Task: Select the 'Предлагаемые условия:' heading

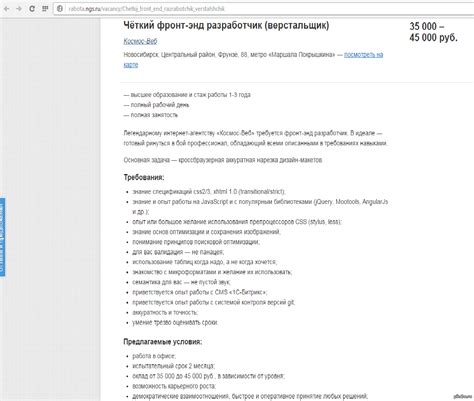Action: 163,342
